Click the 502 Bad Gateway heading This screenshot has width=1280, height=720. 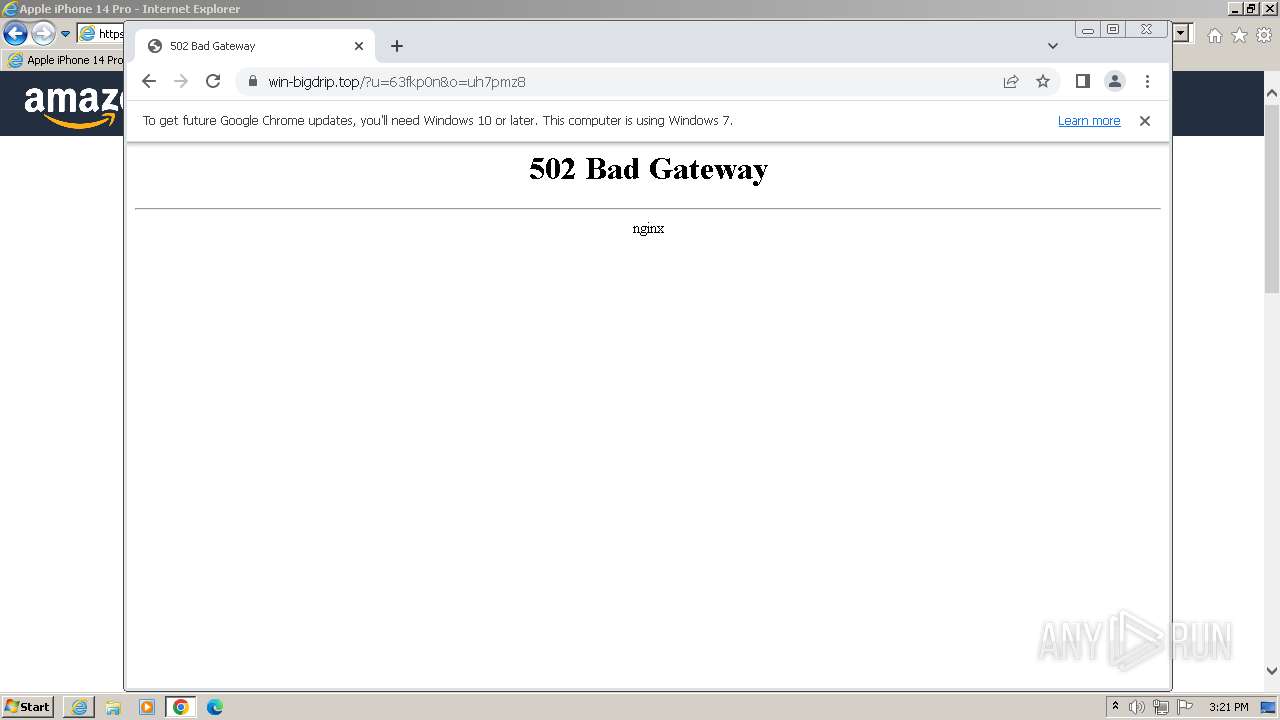pos(648,169)
